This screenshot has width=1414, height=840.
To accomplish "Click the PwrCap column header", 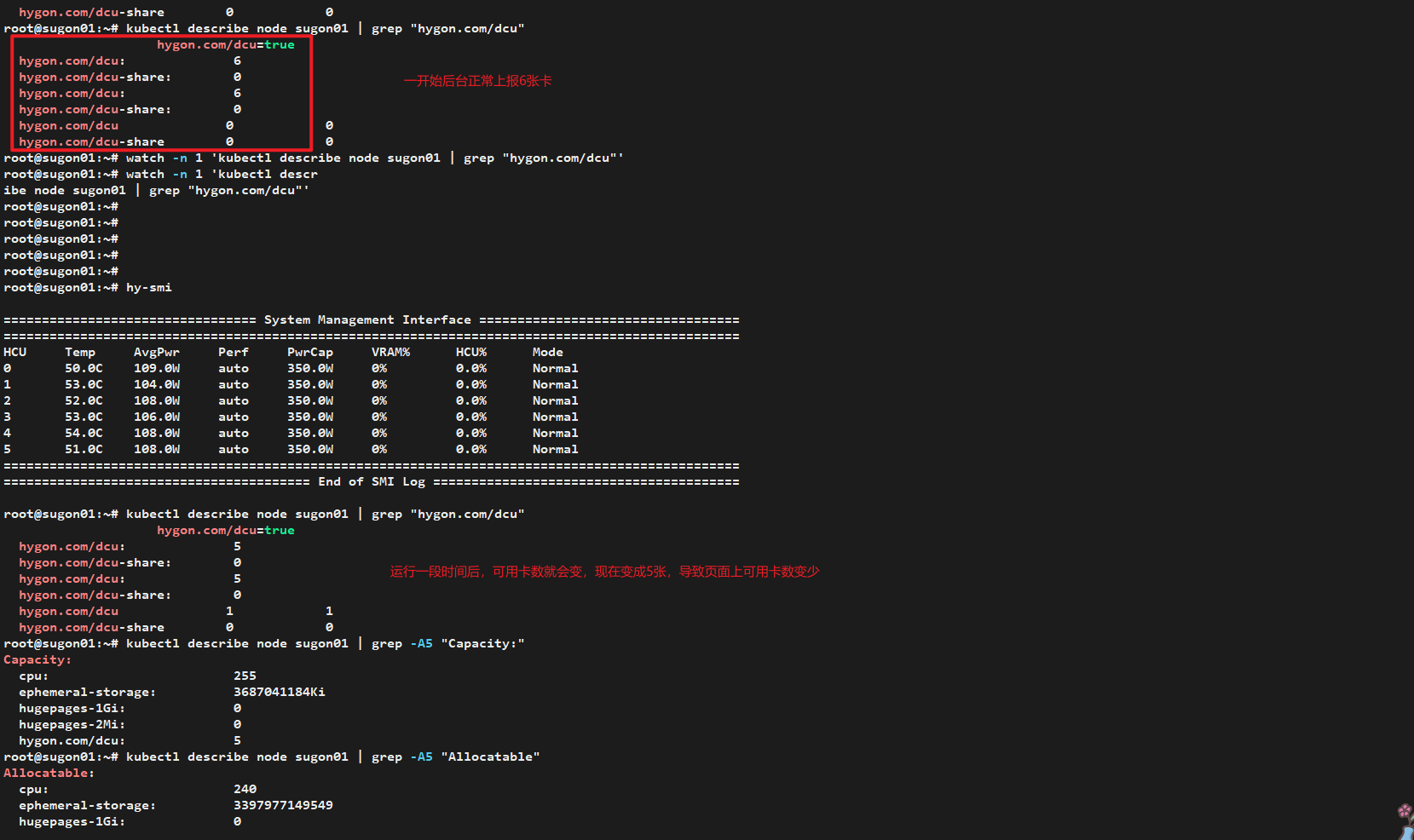I will click(310, 353).
